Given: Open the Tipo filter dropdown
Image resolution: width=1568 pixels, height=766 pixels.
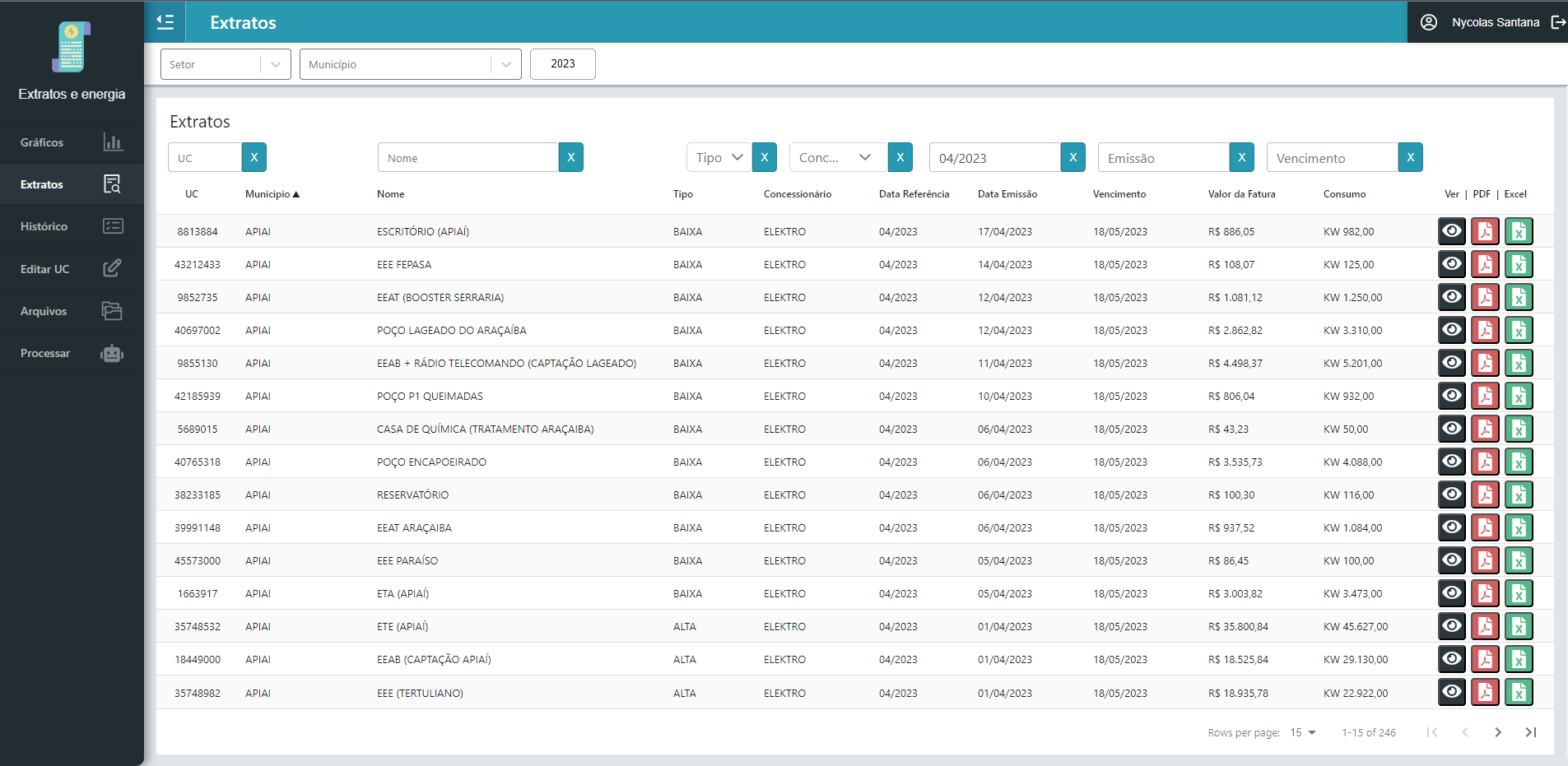Looking at the screenshot, I should (719, 157).
